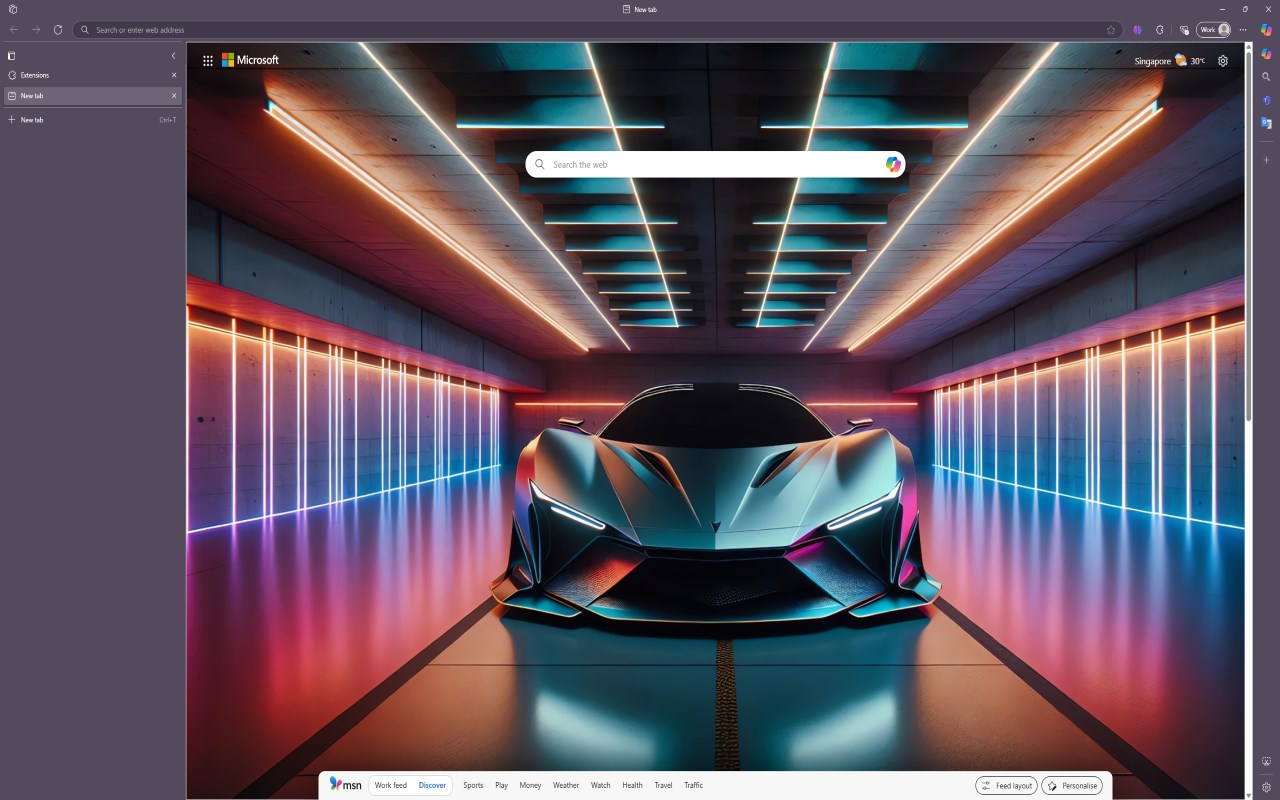Open the Copilot app in the sidebar
The height and width of the screenshot is (800, 1280).
click(1266, 54)
